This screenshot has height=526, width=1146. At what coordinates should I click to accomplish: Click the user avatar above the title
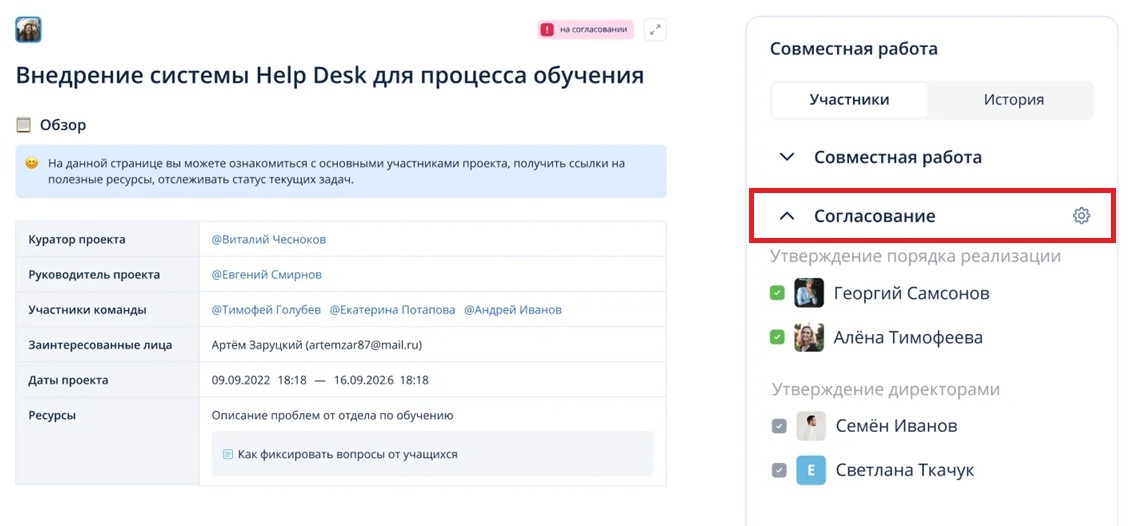tap(29, 30)
